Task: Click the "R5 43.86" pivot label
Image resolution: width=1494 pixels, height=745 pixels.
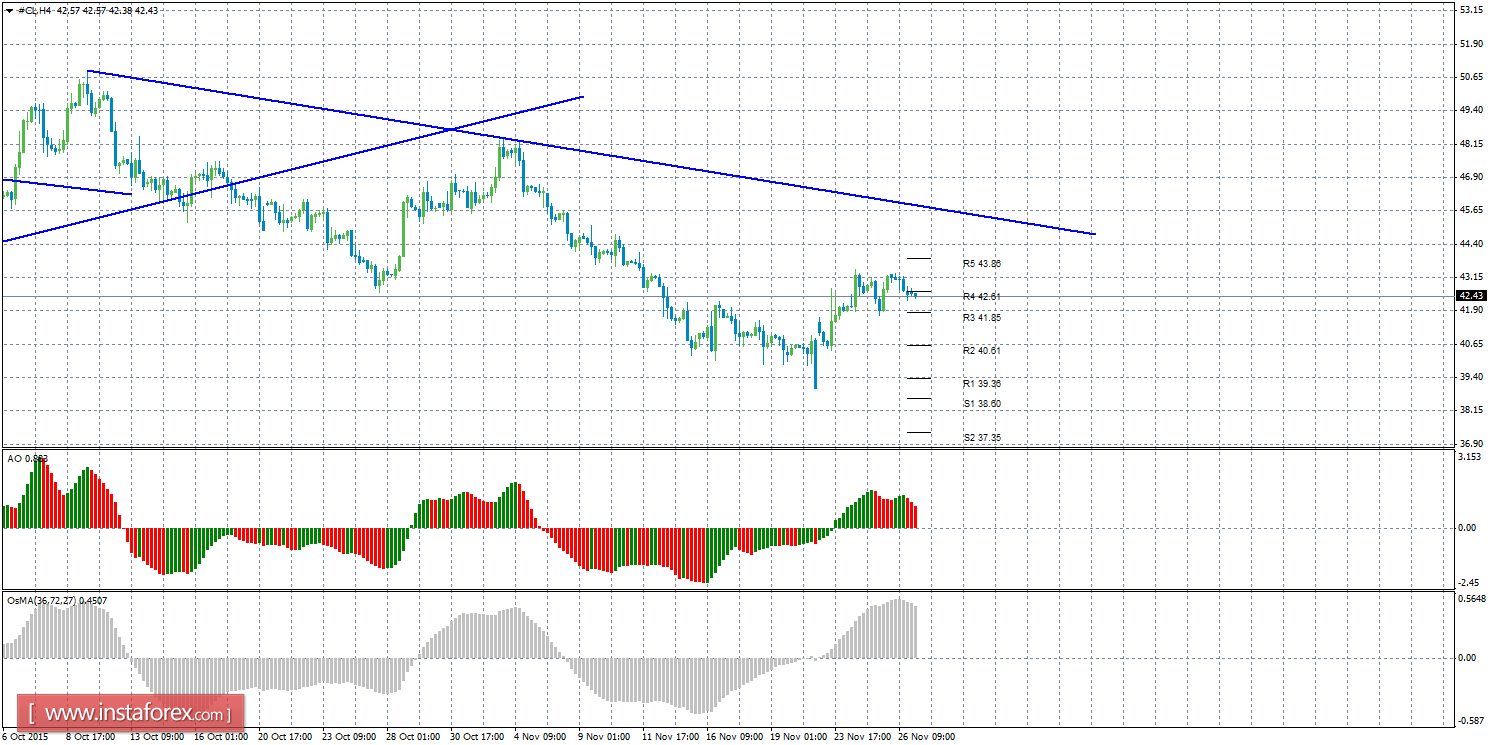Action: click(982, 264)
